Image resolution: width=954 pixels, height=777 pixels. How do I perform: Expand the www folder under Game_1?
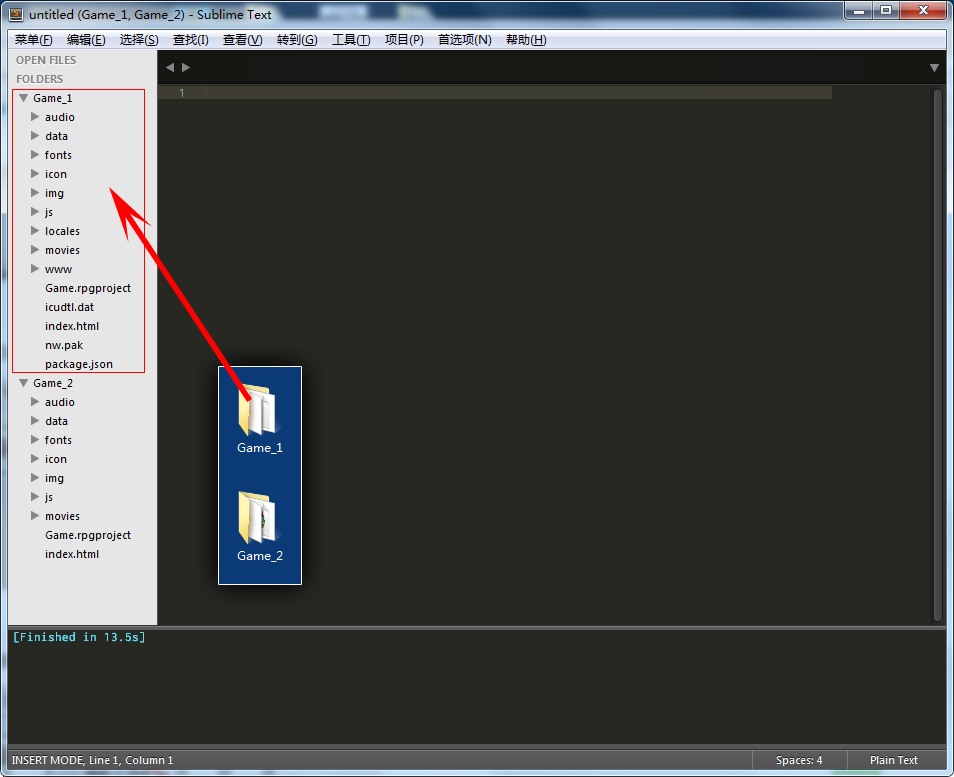click(x=35, y=268)
